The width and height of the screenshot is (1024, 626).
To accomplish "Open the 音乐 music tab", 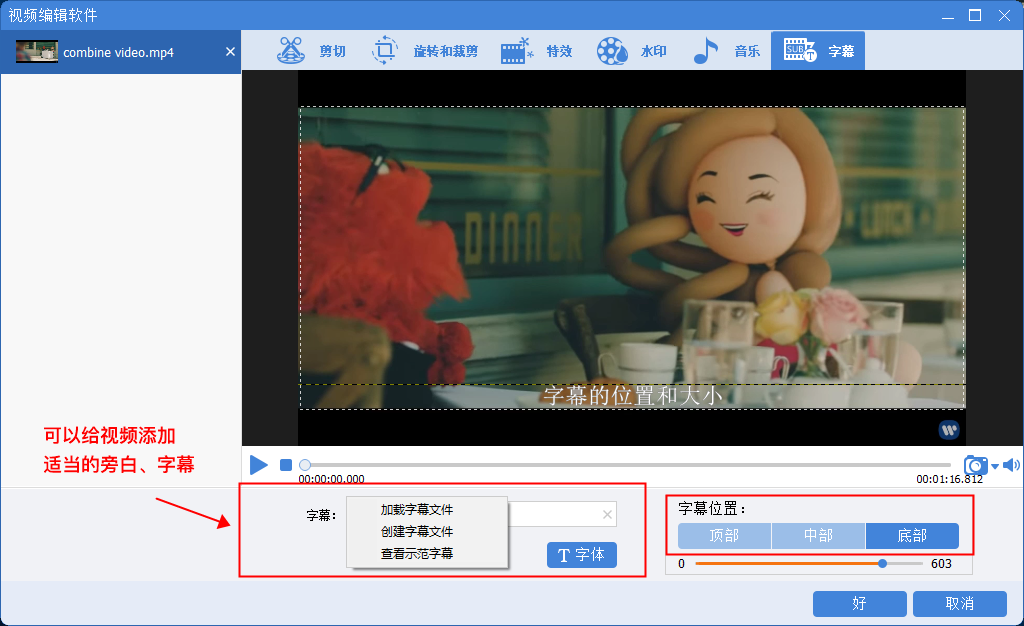I will (726, 51).
